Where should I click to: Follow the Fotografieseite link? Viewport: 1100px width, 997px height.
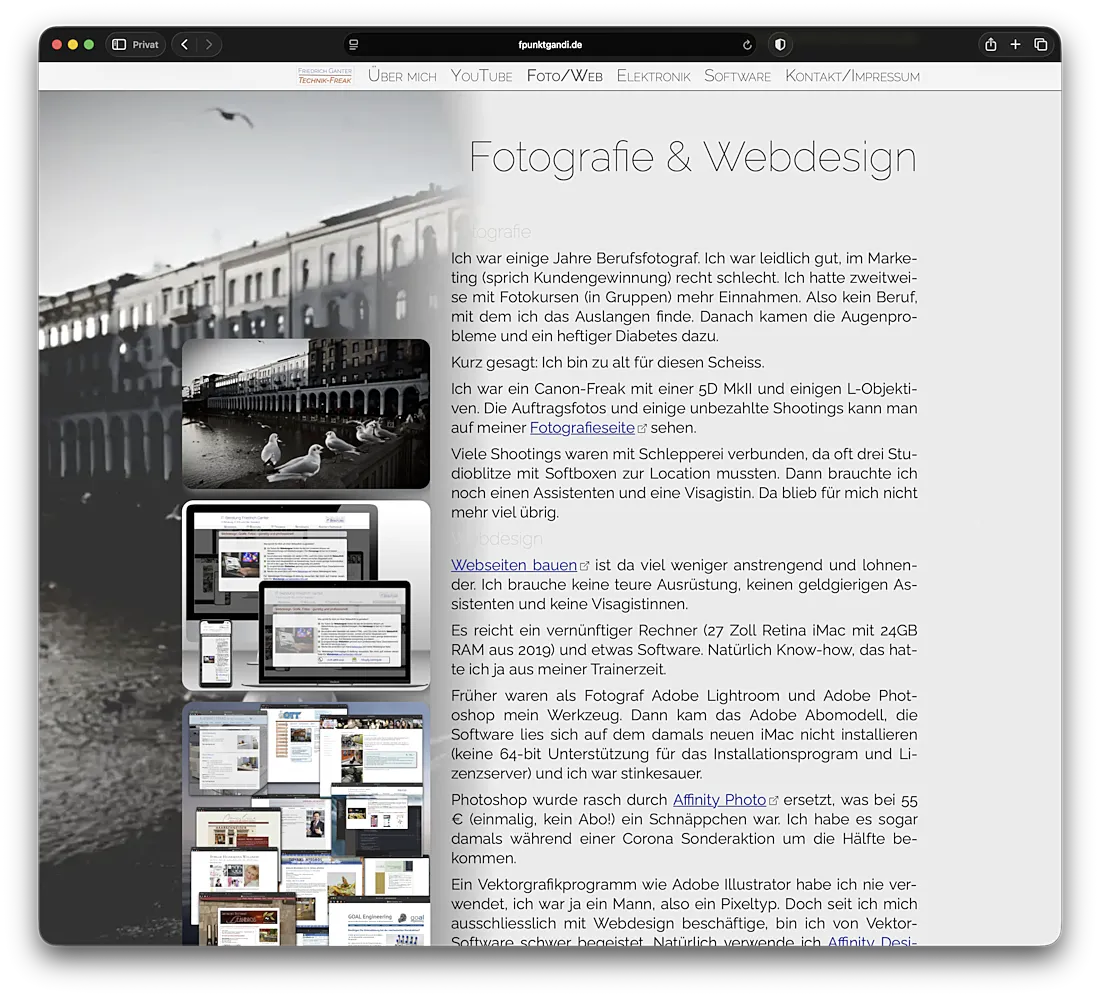582,428
